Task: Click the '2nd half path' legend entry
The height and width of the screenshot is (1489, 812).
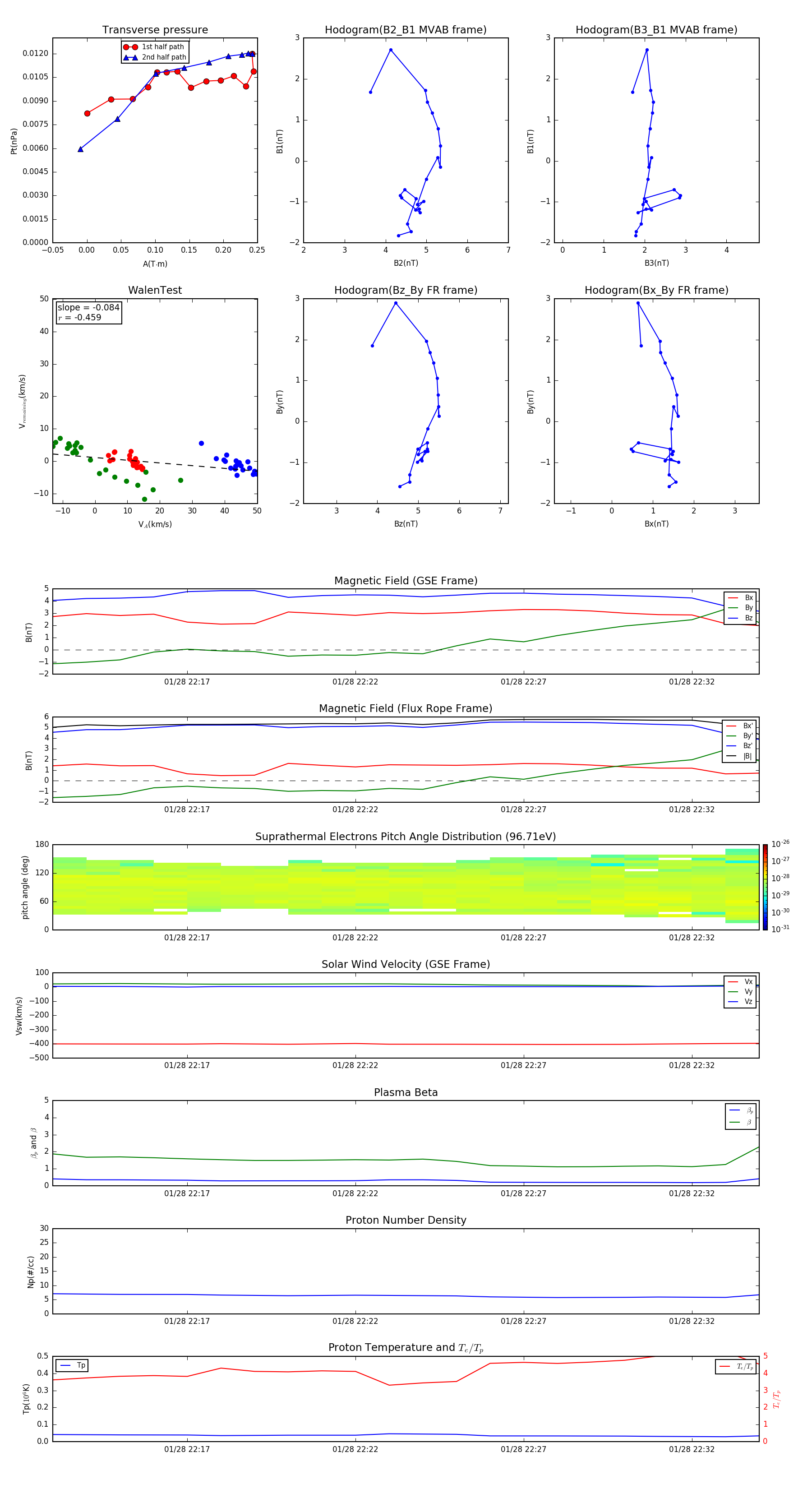Action: [155, 57]
